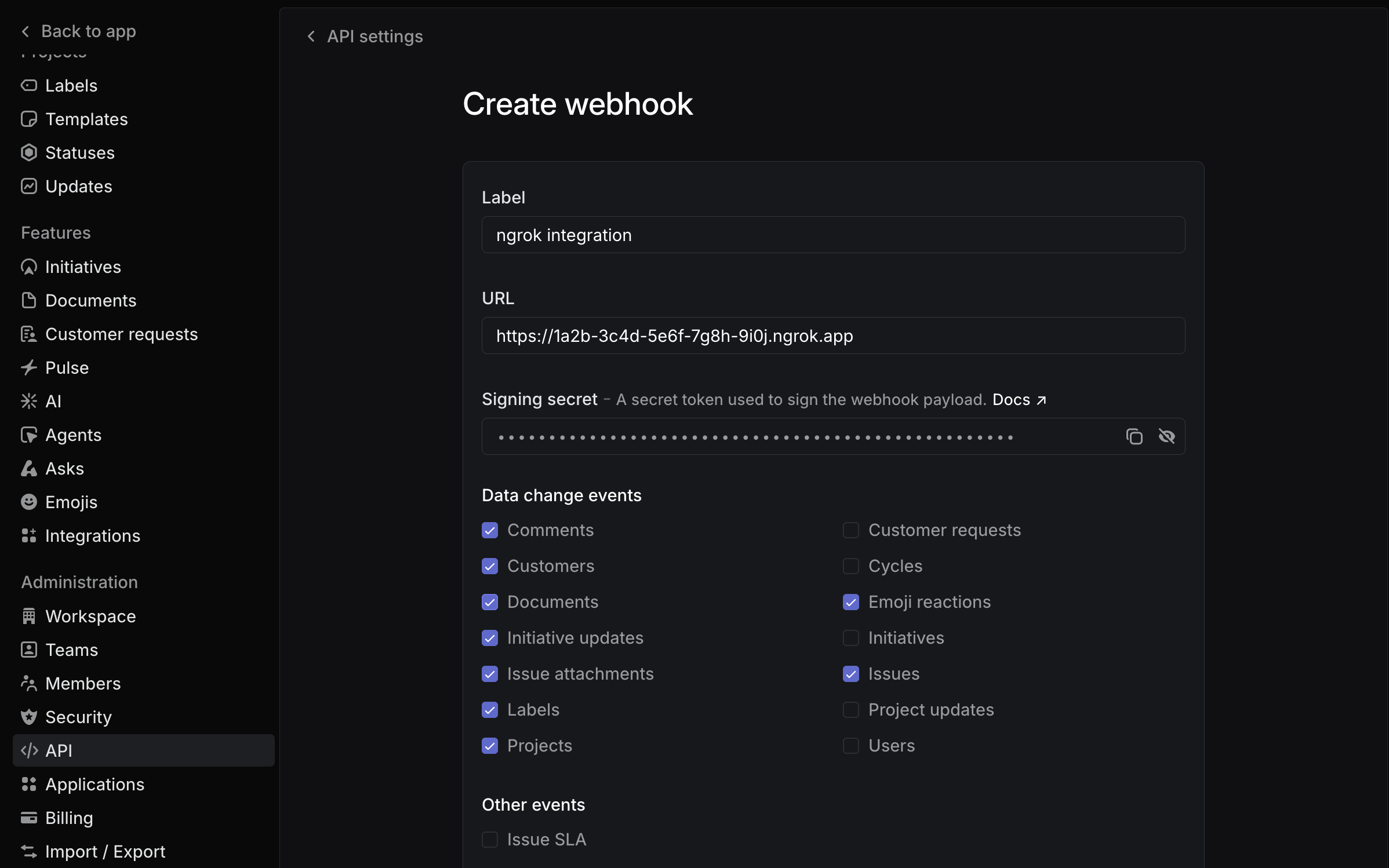This screenshot has height=868, width=1389.
Task: Uncheck the Comments event checkbox
Action: (x=490, y=530)
